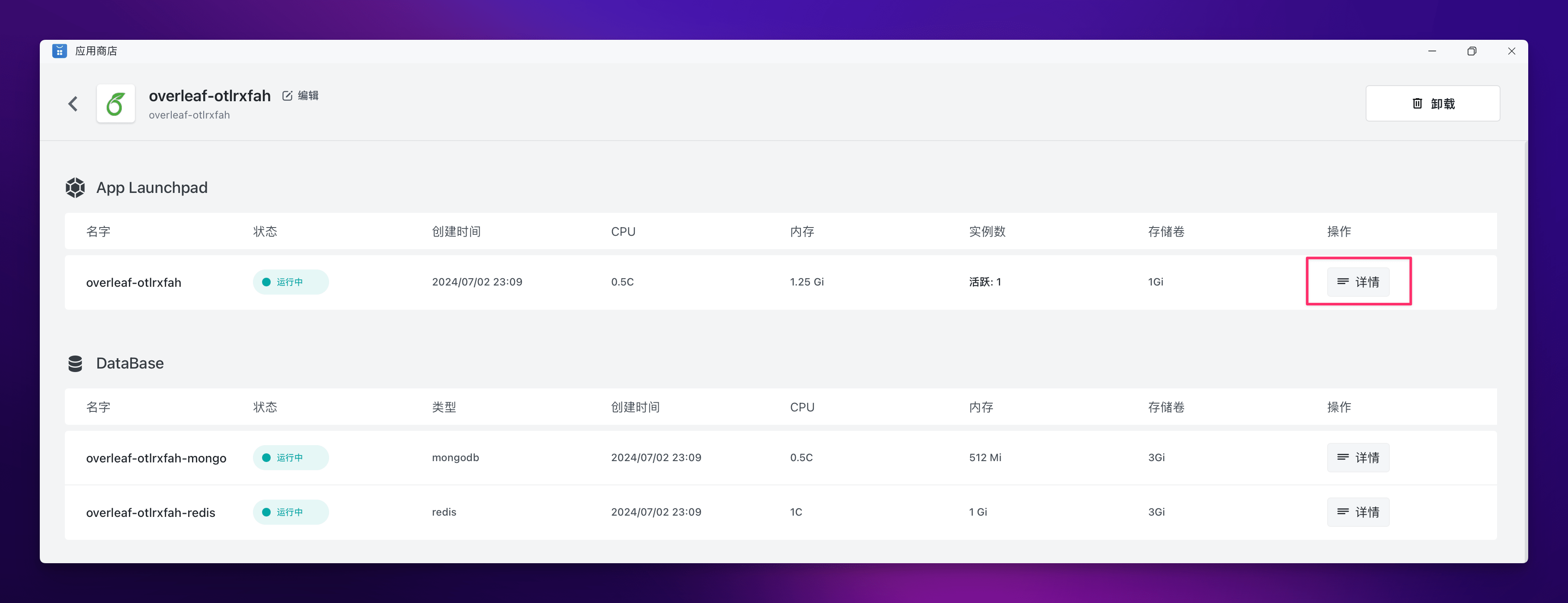Maximize the App Store window
This screenshot has width=1568, height=603.
[1471, 51]
